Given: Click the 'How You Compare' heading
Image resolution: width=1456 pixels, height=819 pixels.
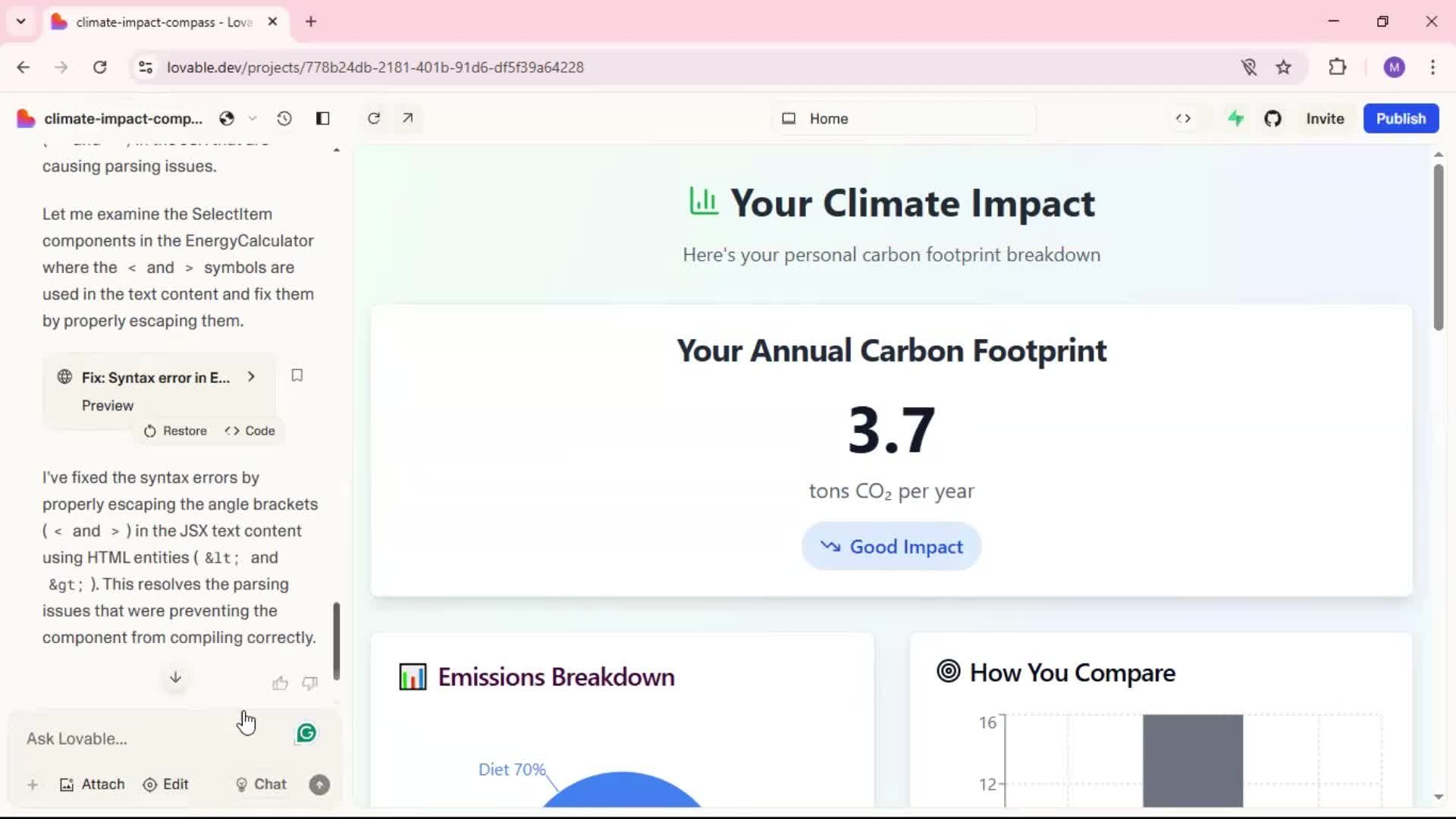Looking at the screenshot, I should click(1072, 673).
